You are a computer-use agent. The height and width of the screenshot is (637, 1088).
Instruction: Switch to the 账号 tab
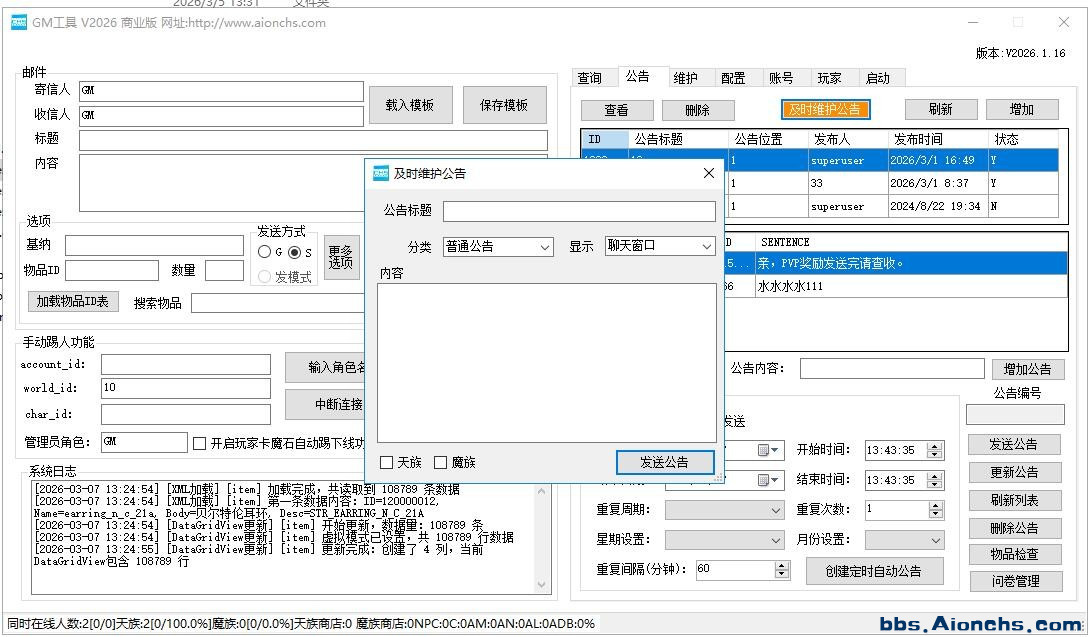pos(780,78)
